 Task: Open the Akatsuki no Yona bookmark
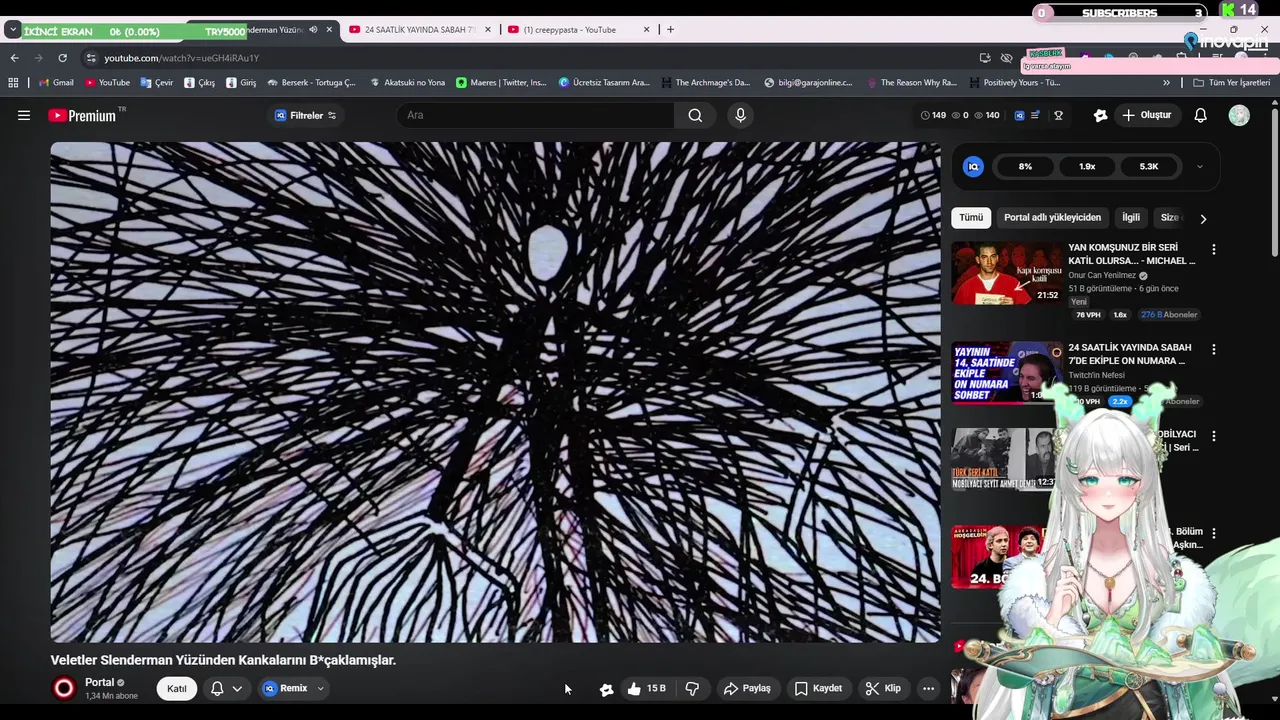click(407, 83)
